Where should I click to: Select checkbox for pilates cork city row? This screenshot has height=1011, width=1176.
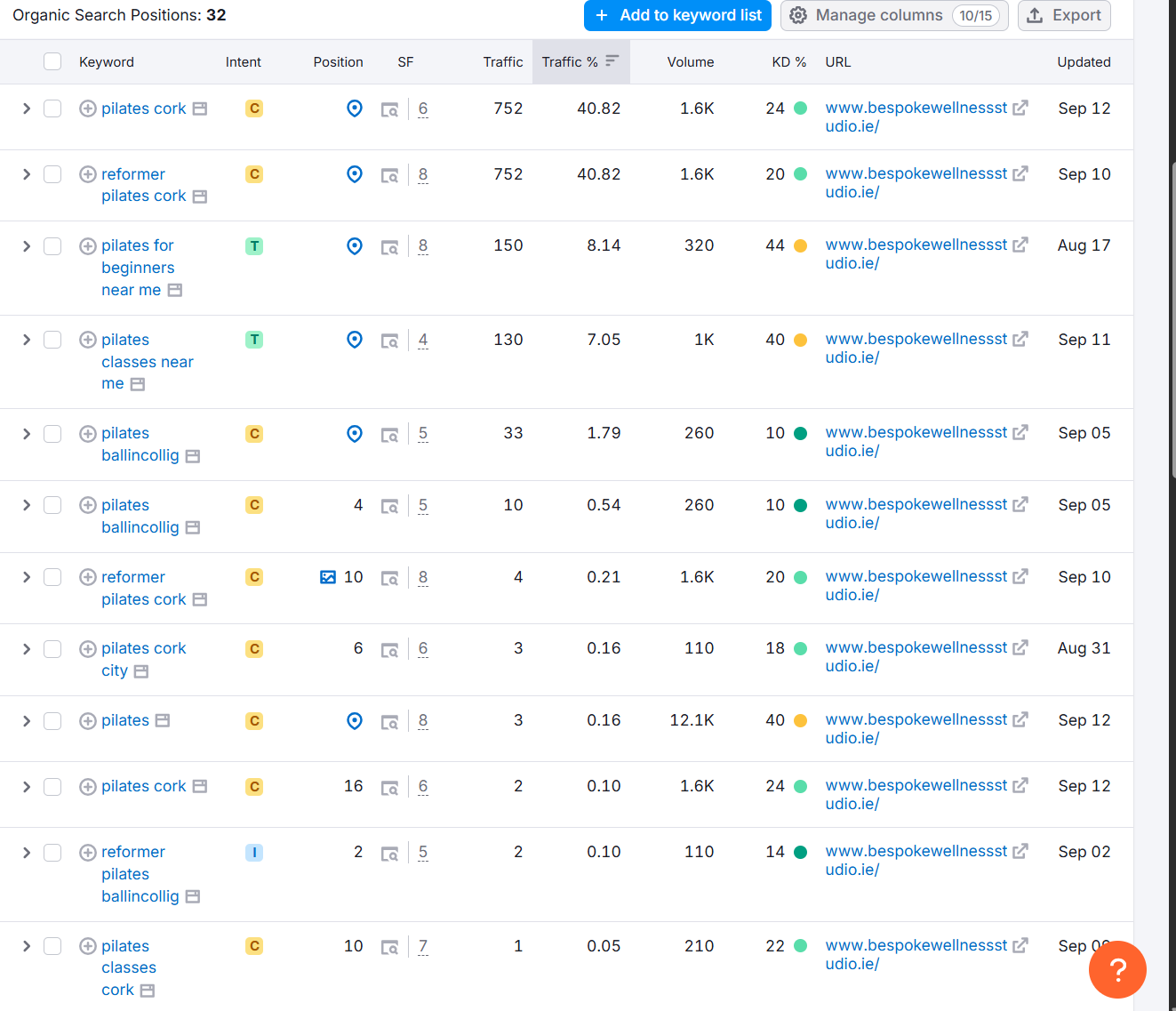52,649
